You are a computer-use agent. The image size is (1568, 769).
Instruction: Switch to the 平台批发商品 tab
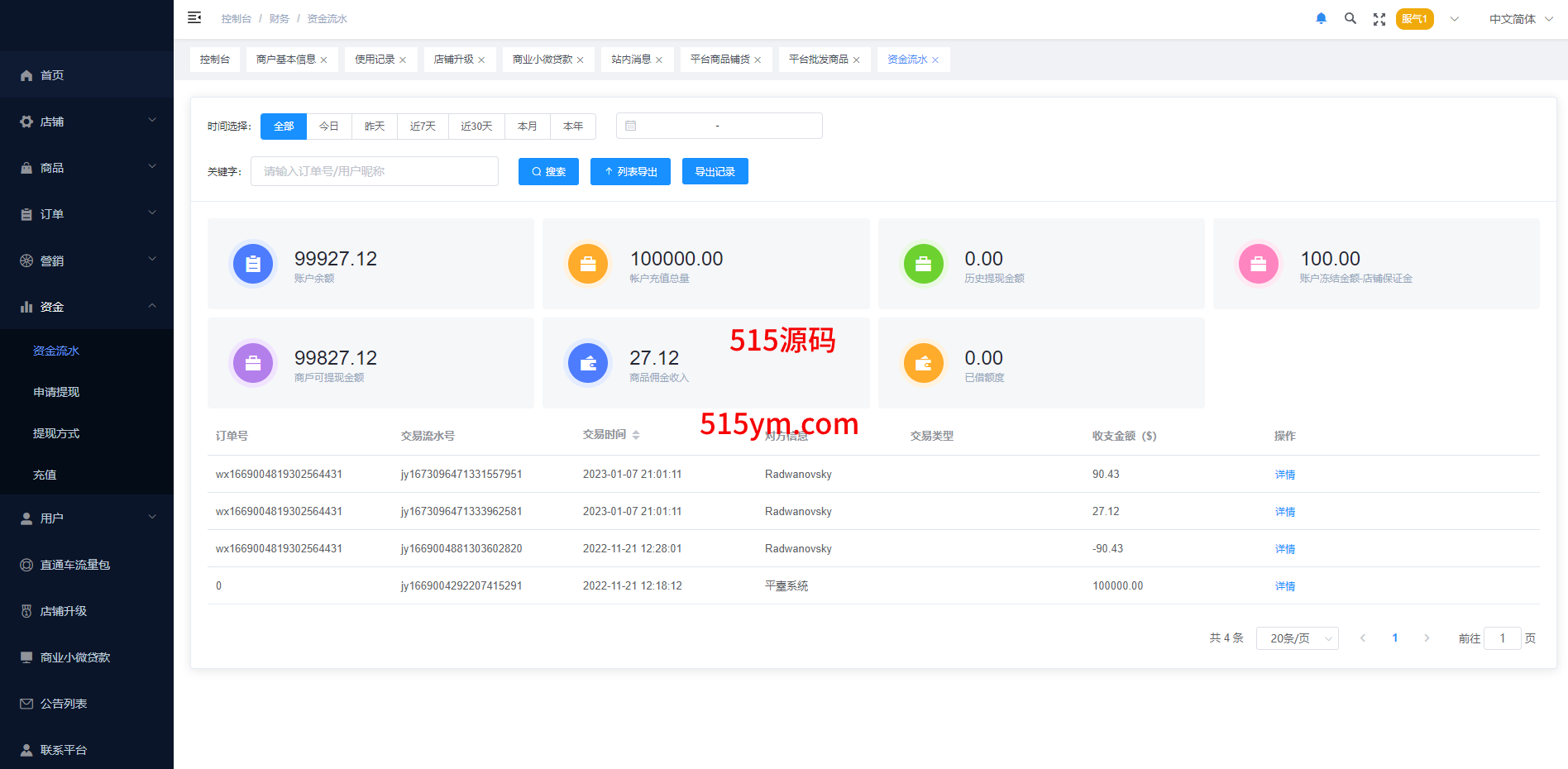[x=818, y=60]
